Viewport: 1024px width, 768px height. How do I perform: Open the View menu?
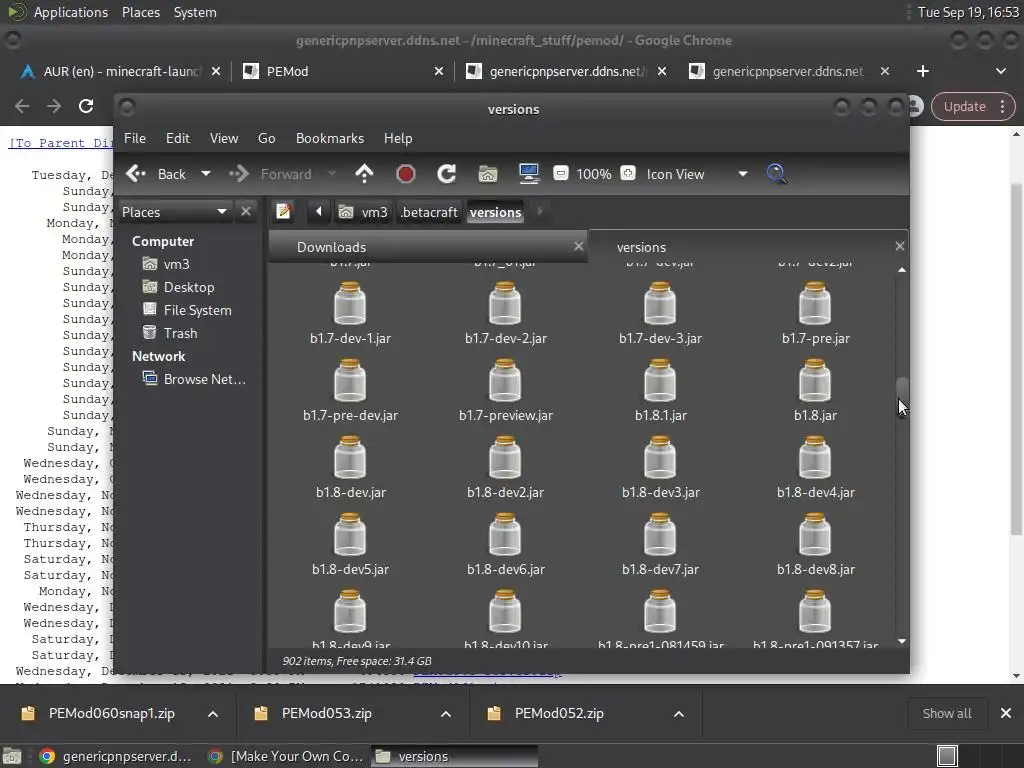pos(224,138)
